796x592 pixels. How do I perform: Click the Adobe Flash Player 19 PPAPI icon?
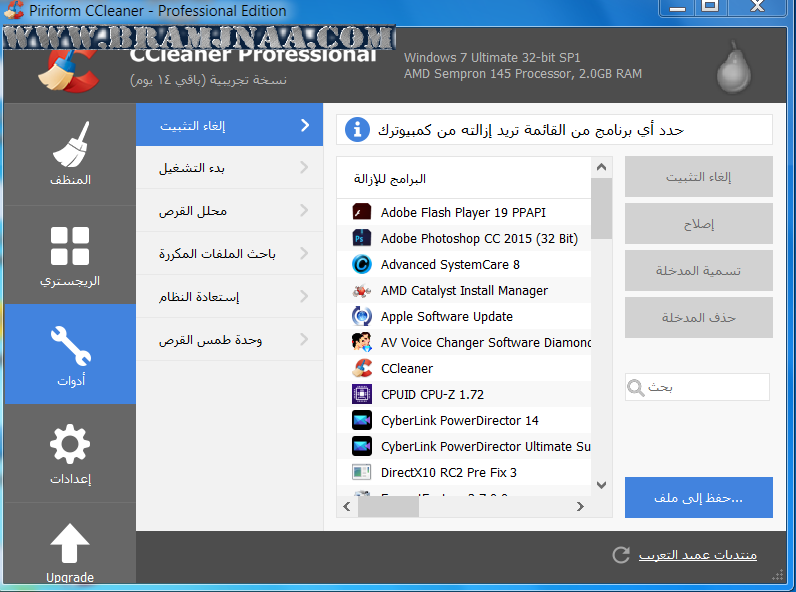point(361,212)
